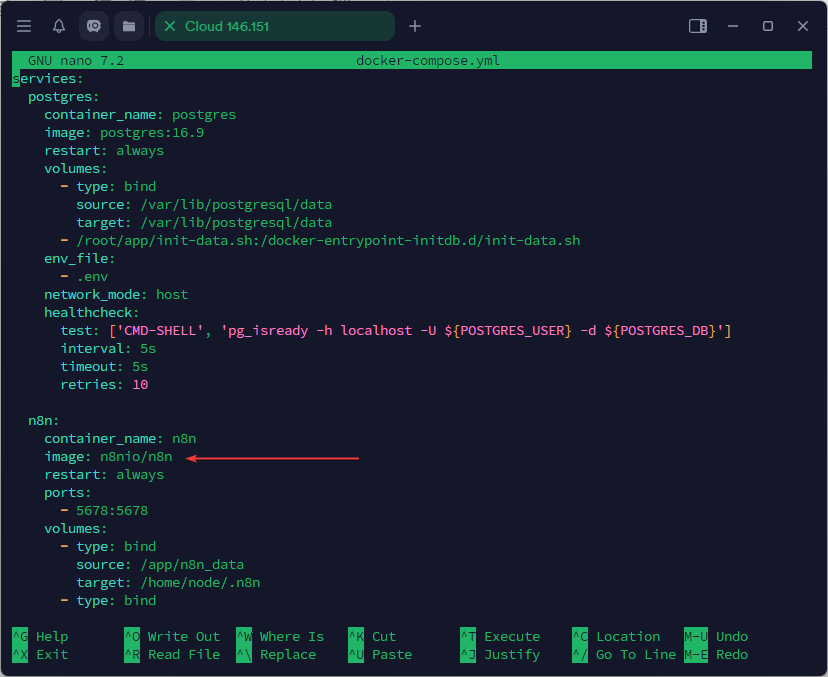Click the 'GNU nano 7.2' title text
Image resolution: width=828 pixels, height=677 pixels.
tap(76, 61)
